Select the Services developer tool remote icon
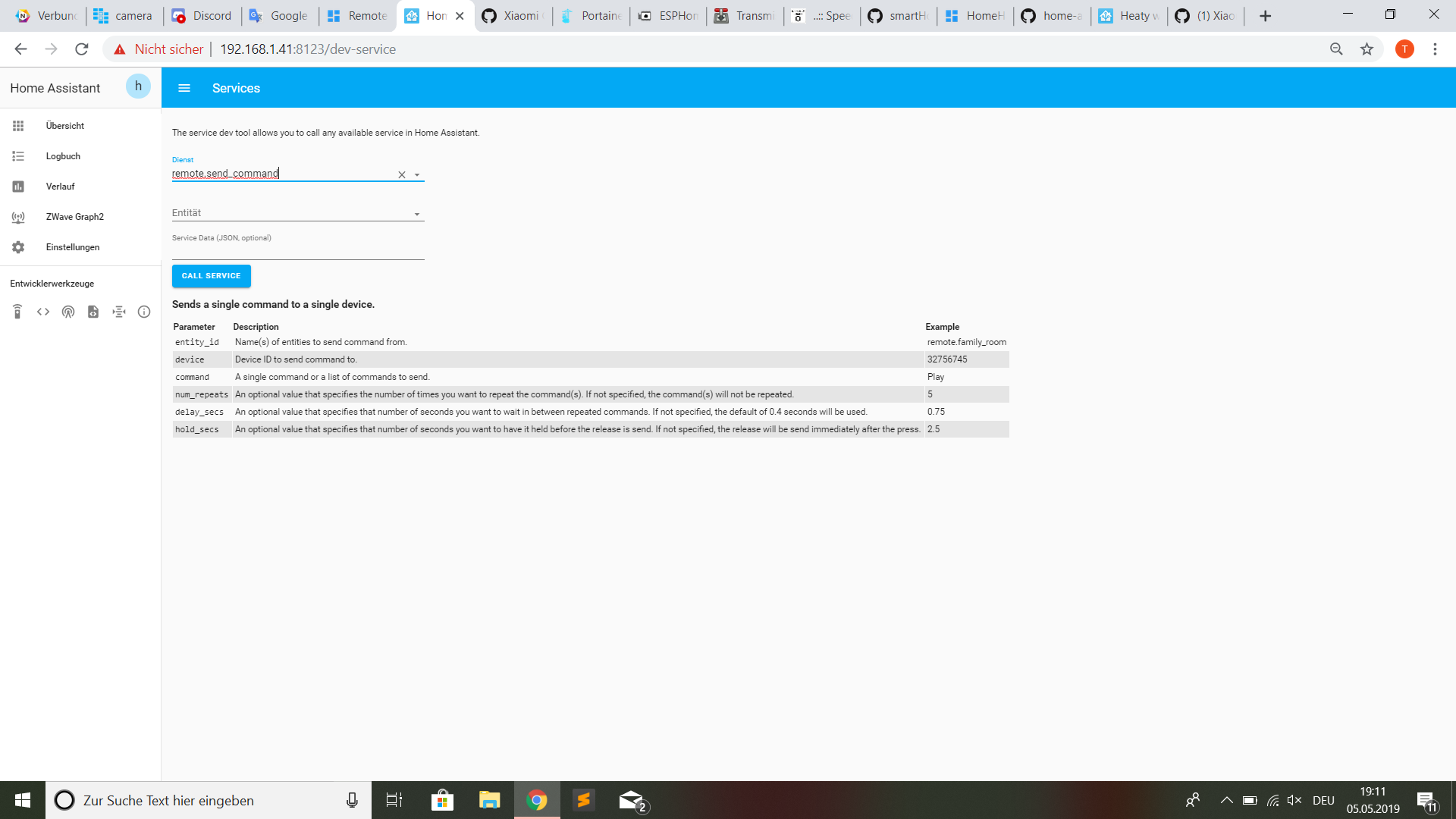Viewport: 1456px width, 819px height. [17, 312]
